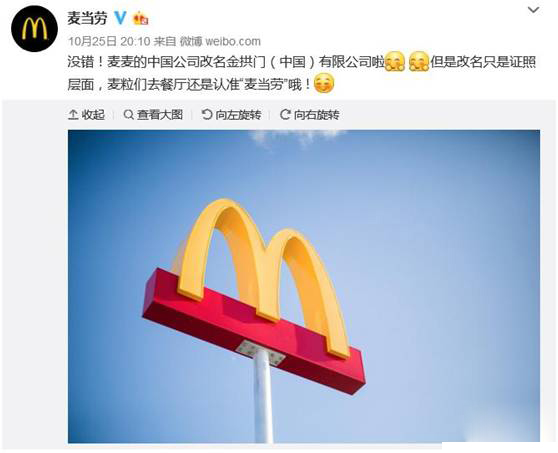Open the 麦当劳 account name link
Image resolution: width=558 pixels, height=453 pixels.
coord(88,18)
